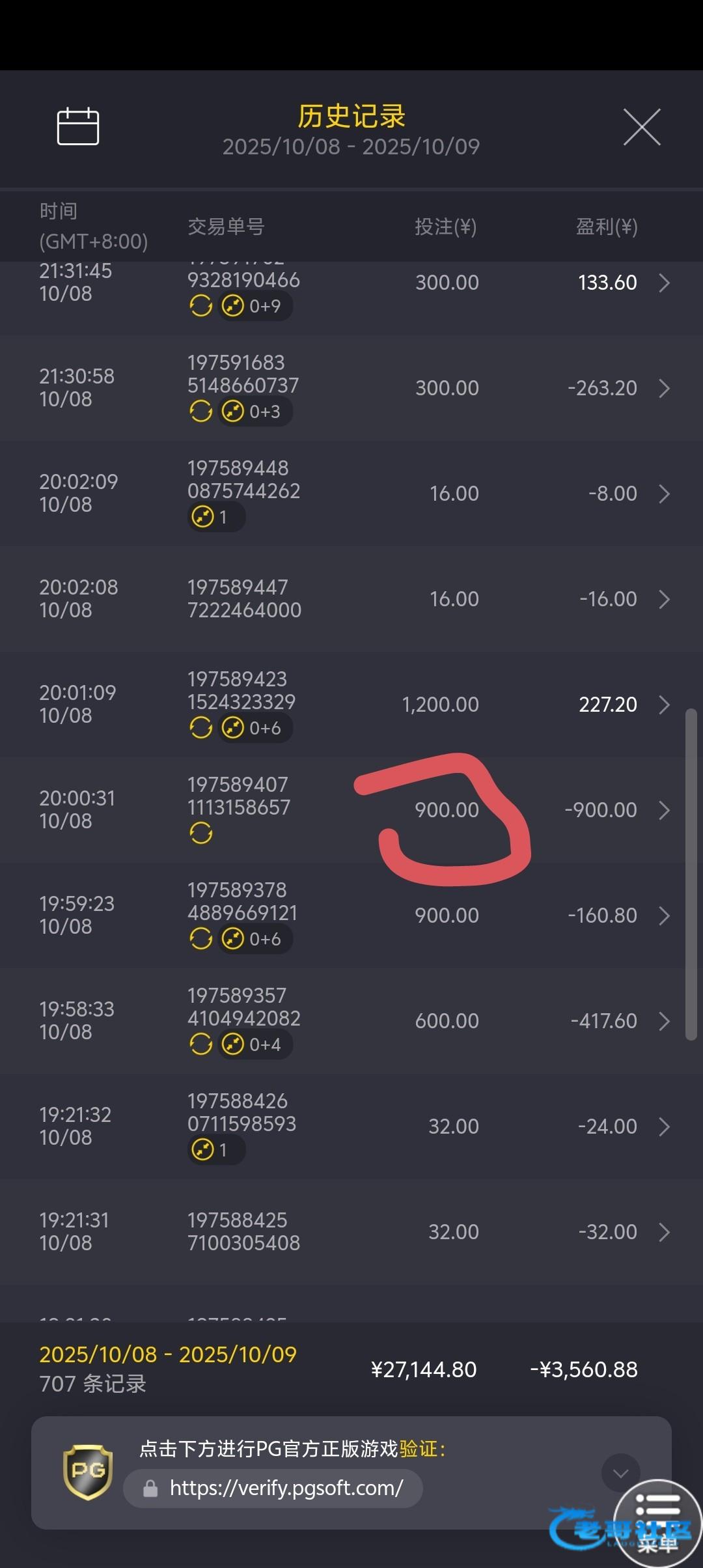Open transaction 197588425 7100305408 record
This screenshot has width=703, height=1568.
click(x=244, y=1232)
